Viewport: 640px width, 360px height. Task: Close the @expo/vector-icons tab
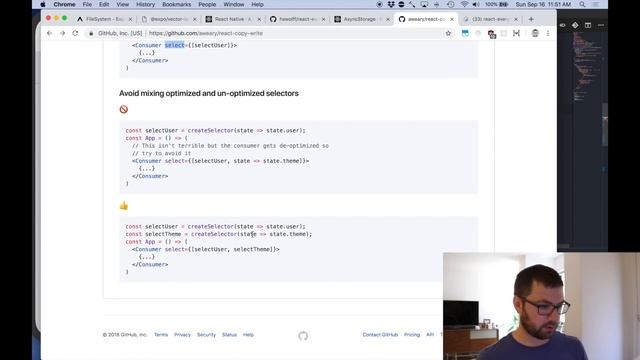pyautogui.click(x=195, y=19)
